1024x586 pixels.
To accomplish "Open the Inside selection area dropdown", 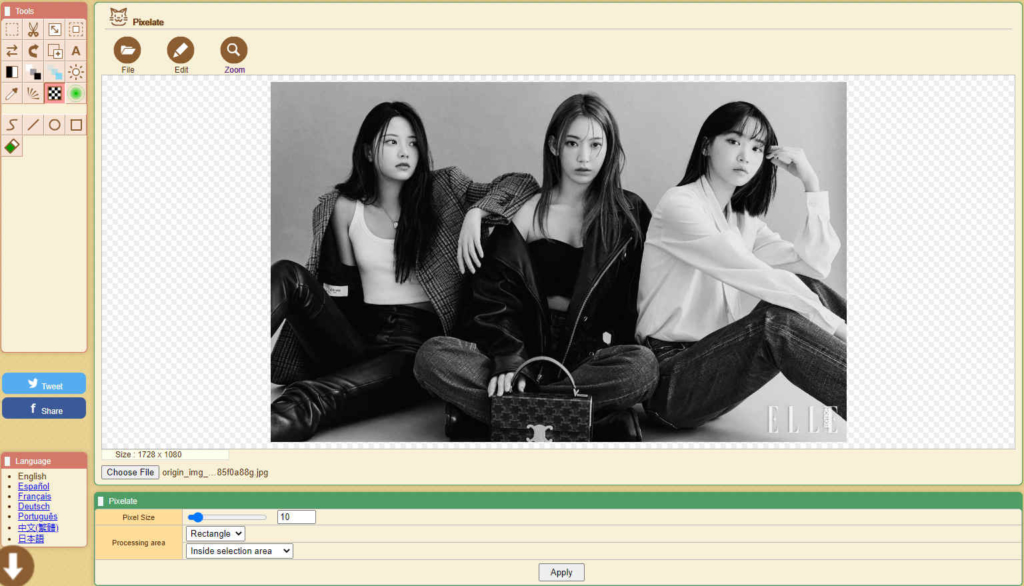I will tap(239, 550).
